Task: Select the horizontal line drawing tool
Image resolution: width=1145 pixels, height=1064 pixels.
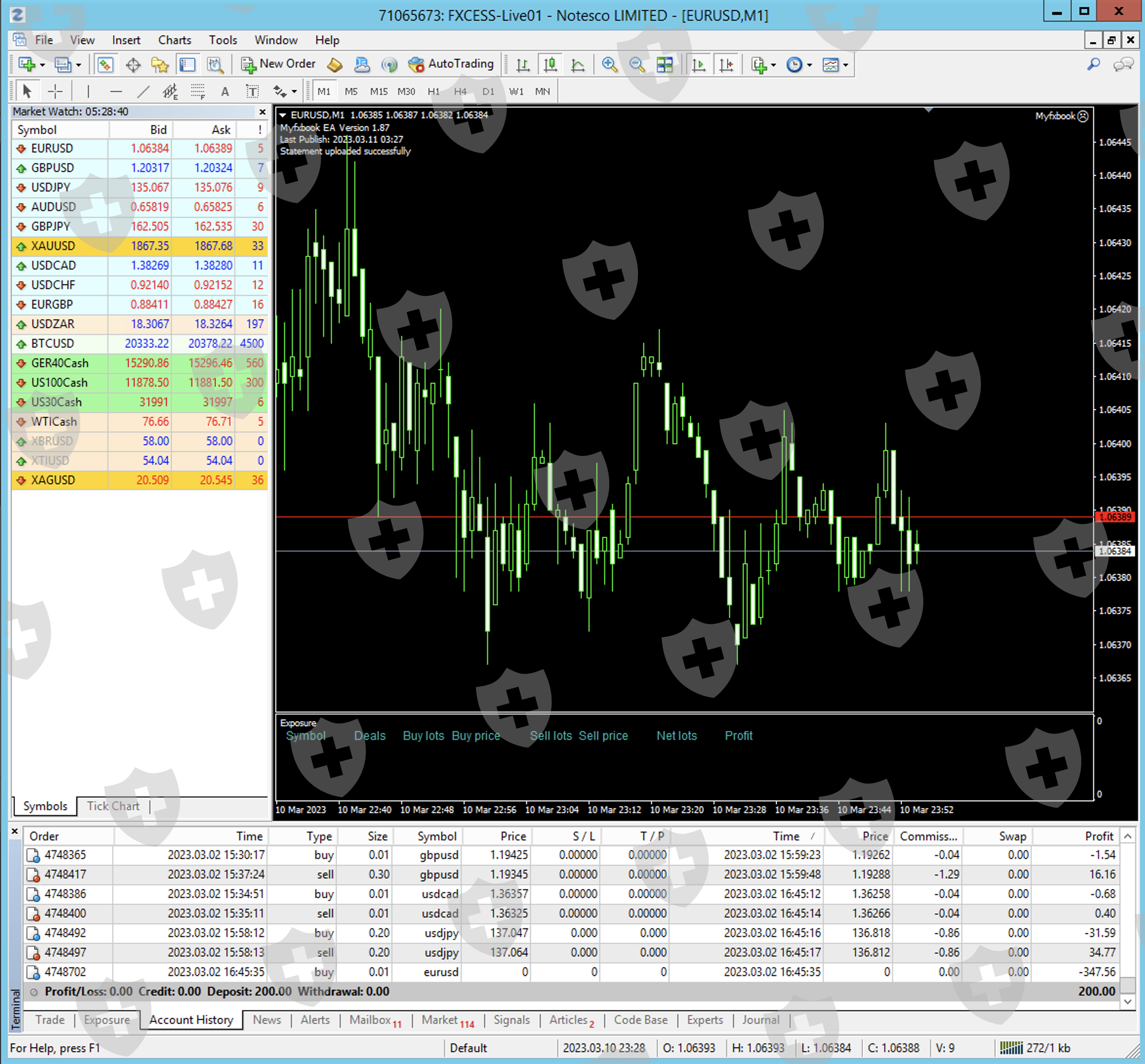Action: pos(116,91)
